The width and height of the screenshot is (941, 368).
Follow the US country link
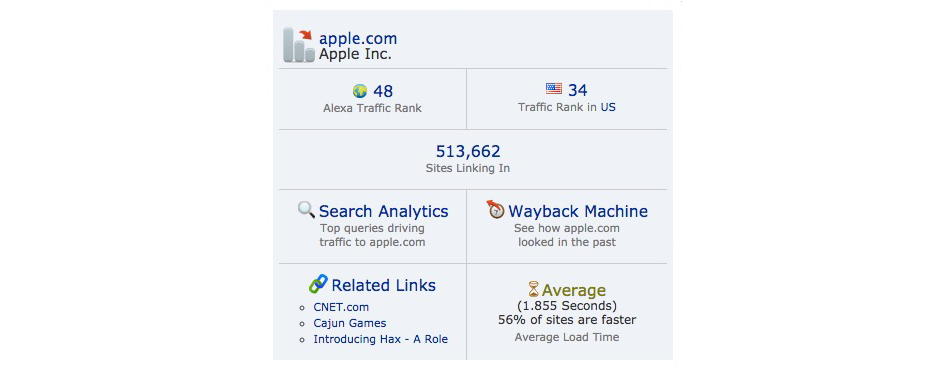(608, 107)
